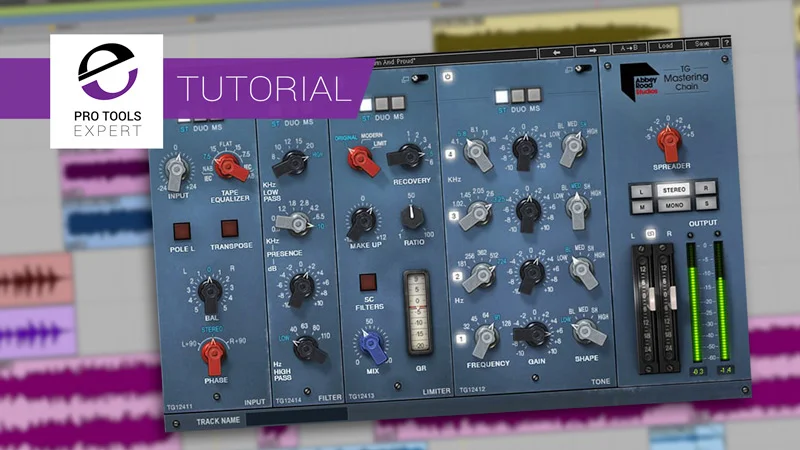Solo the R channel monitor button
The height and width of the screenshot is (450, 800).
point(706,188)
